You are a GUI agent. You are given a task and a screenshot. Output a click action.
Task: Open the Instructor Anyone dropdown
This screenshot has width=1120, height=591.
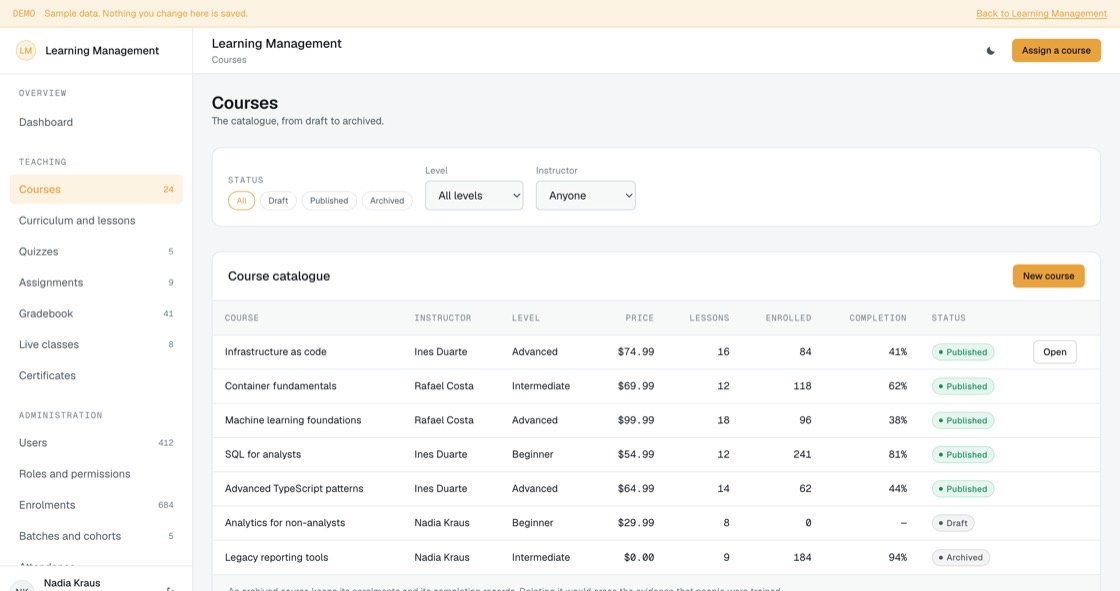(x=585, y=196)
